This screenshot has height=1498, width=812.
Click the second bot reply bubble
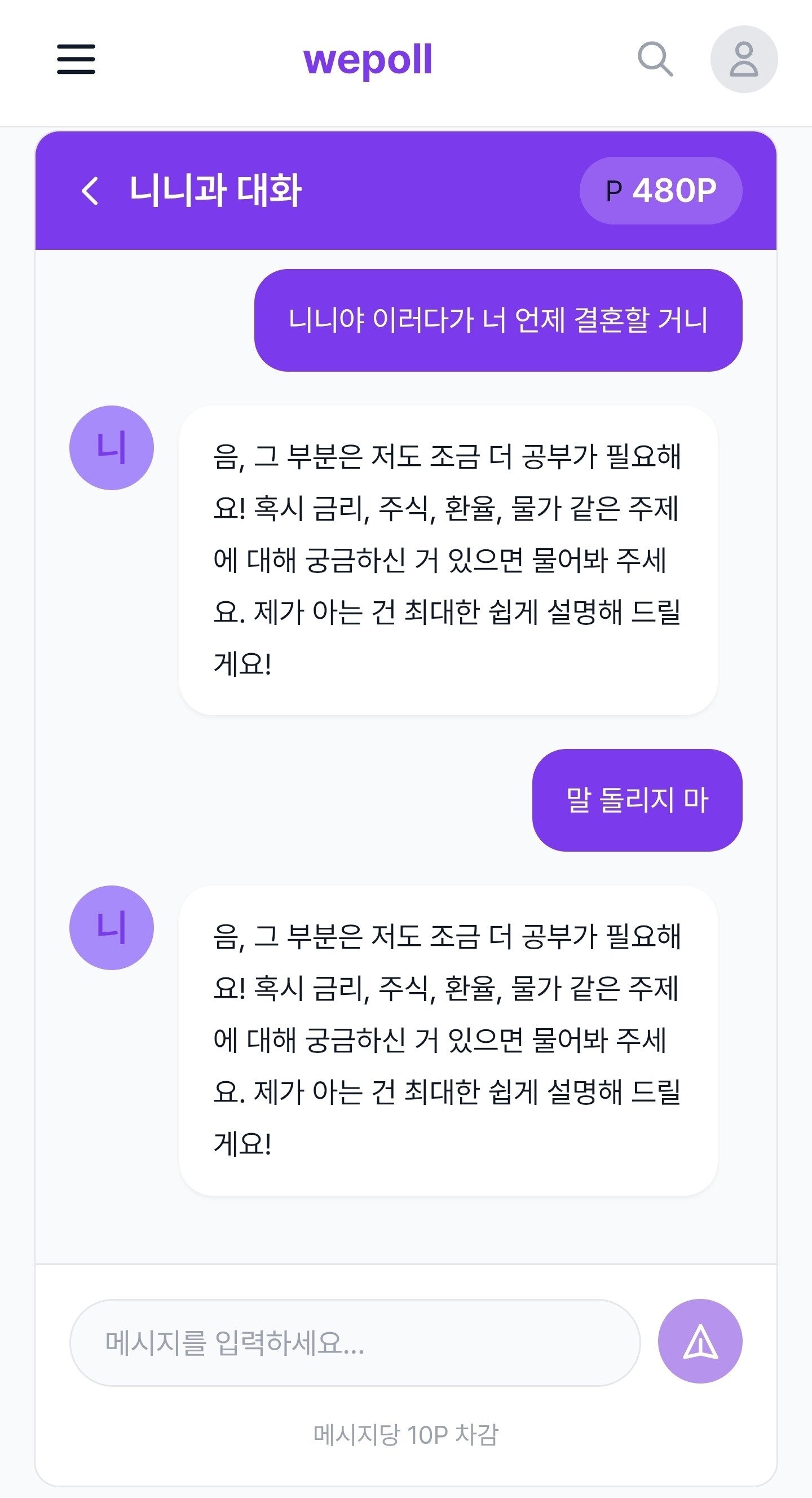click(x=448, y=1041)
